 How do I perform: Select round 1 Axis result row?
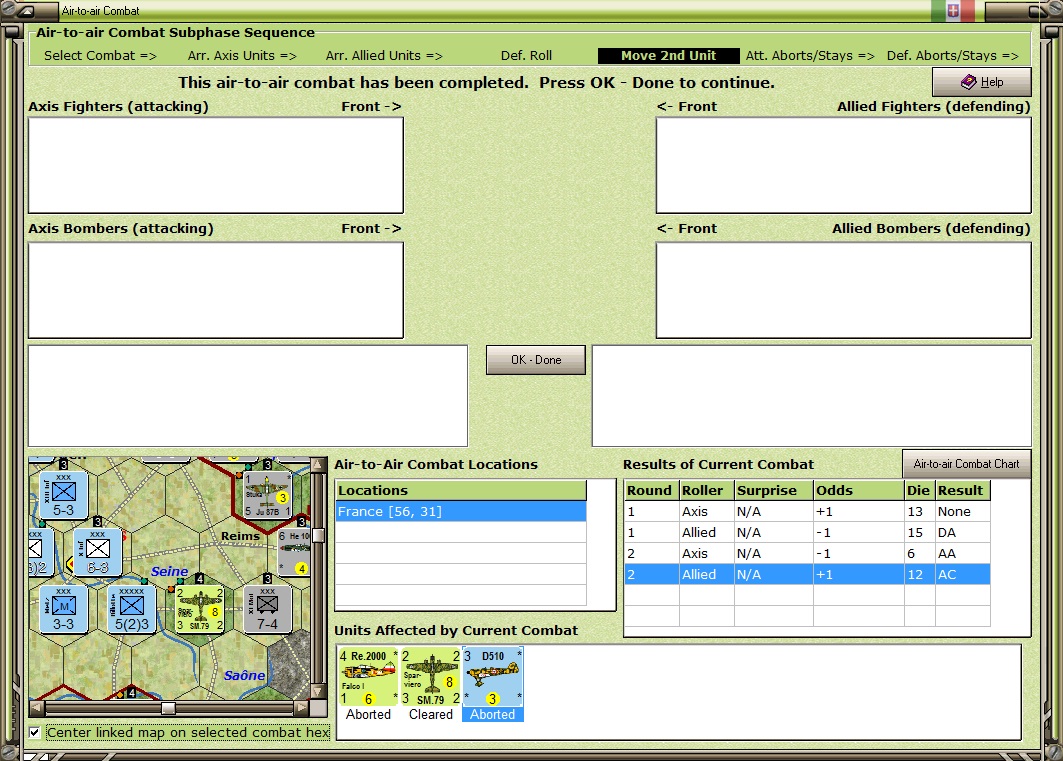pyautogui.click(x=807, y=512)
